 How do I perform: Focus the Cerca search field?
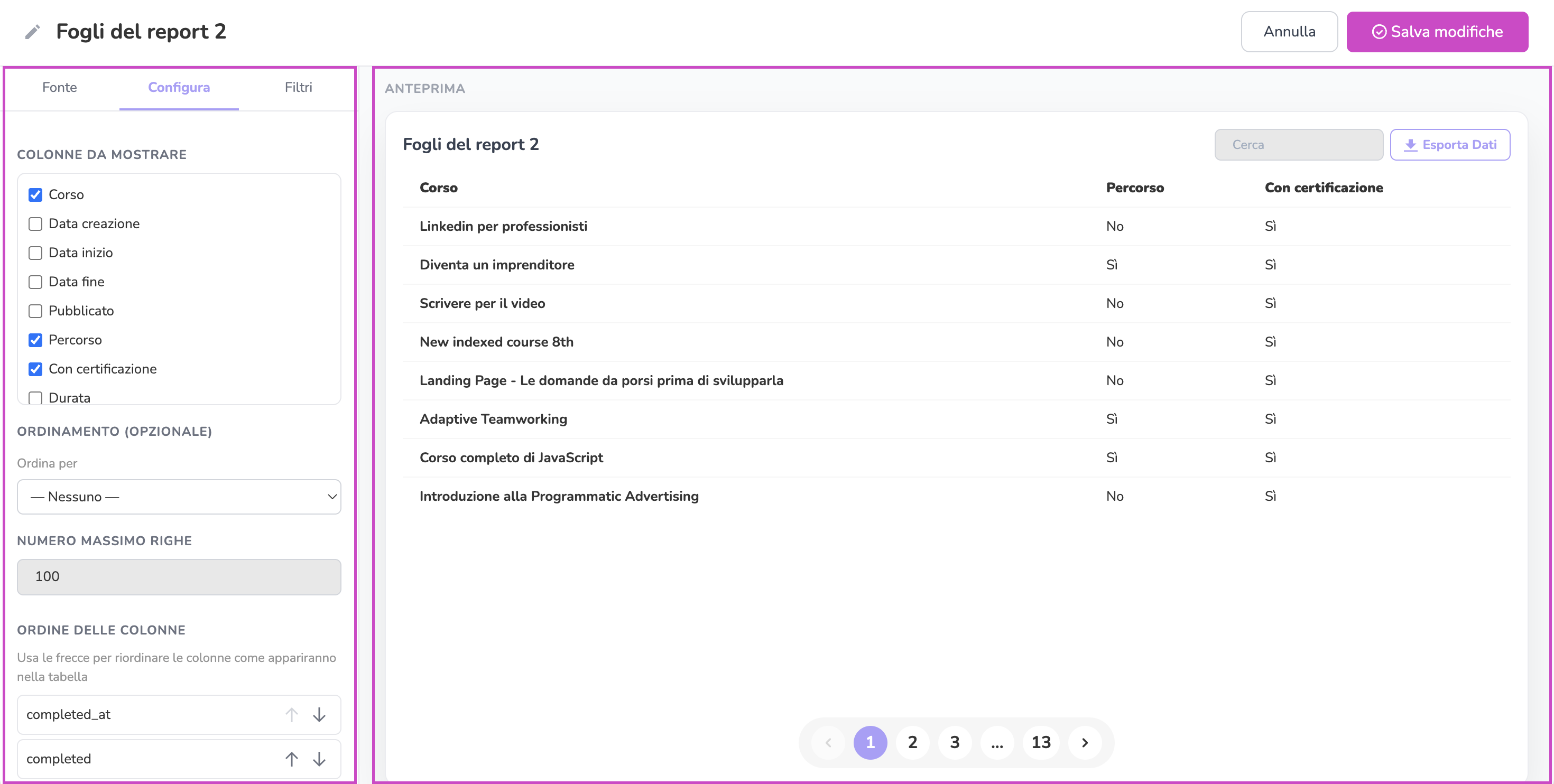click(1298, 145)
